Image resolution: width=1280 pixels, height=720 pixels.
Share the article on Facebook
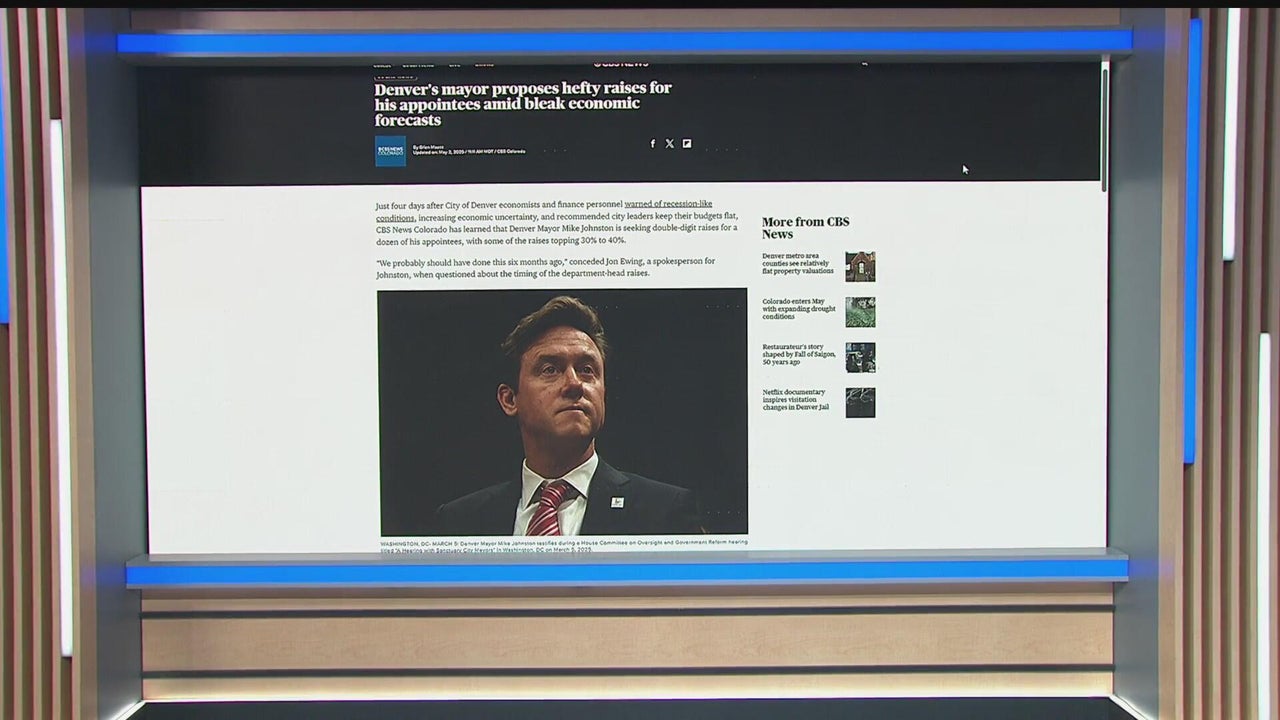[653, 144]
